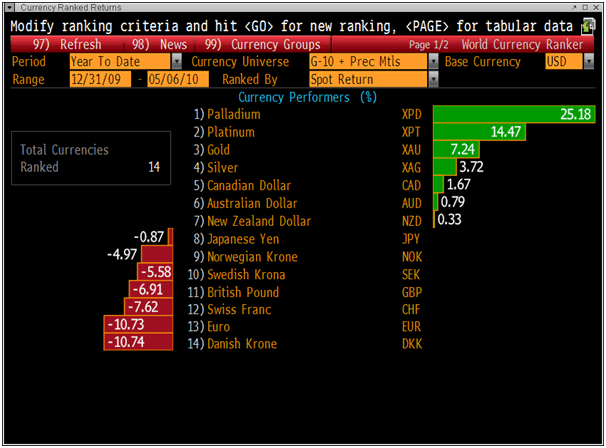Select 9) Norwegian Krone row
This screenshot has height=448, width=606.
click(x=245, y=257)
